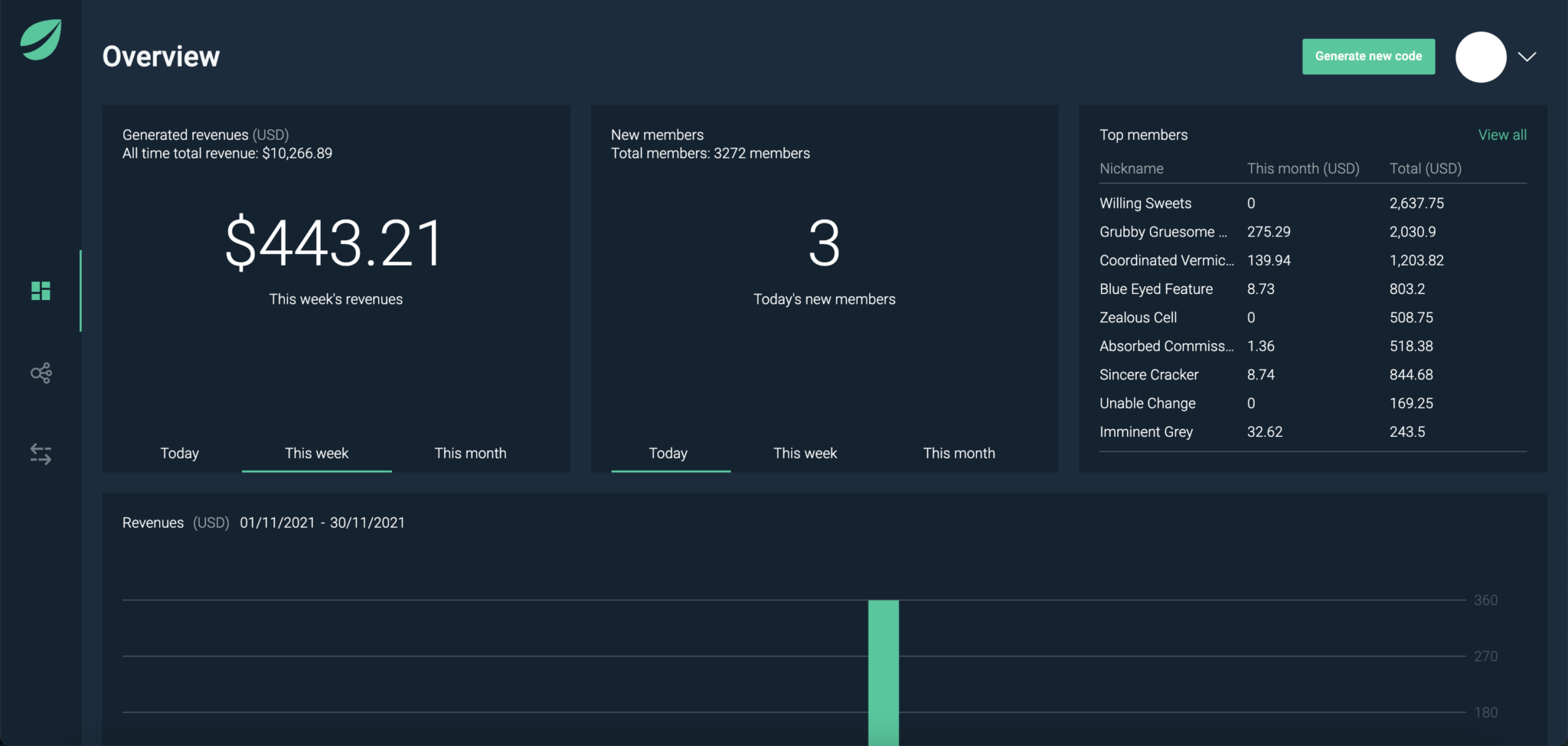Click the date range 01/11/2021 - 30/11/2021
Viewport: 1568px width, 746px height.
(x=322, y=523)
